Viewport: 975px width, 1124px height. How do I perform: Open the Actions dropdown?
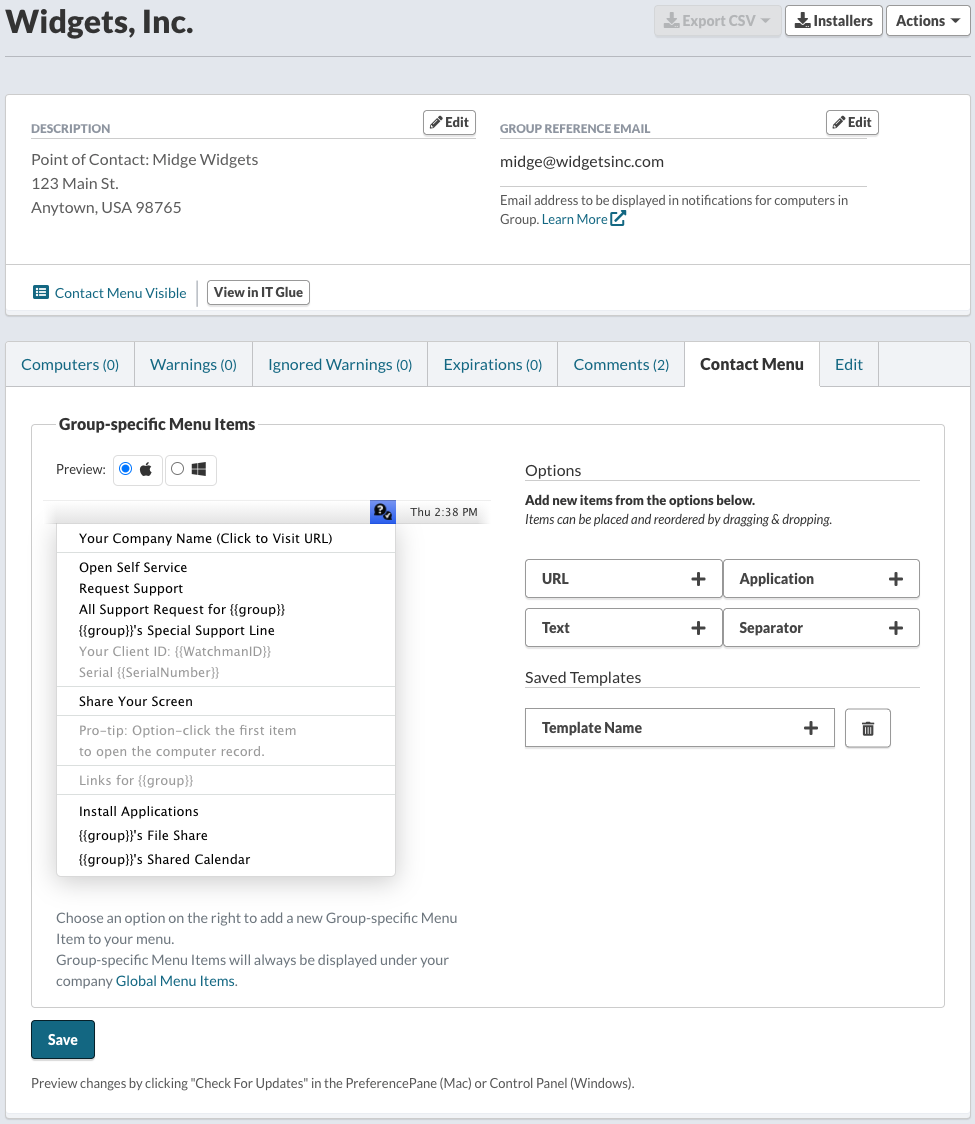[x=928, y=21]
